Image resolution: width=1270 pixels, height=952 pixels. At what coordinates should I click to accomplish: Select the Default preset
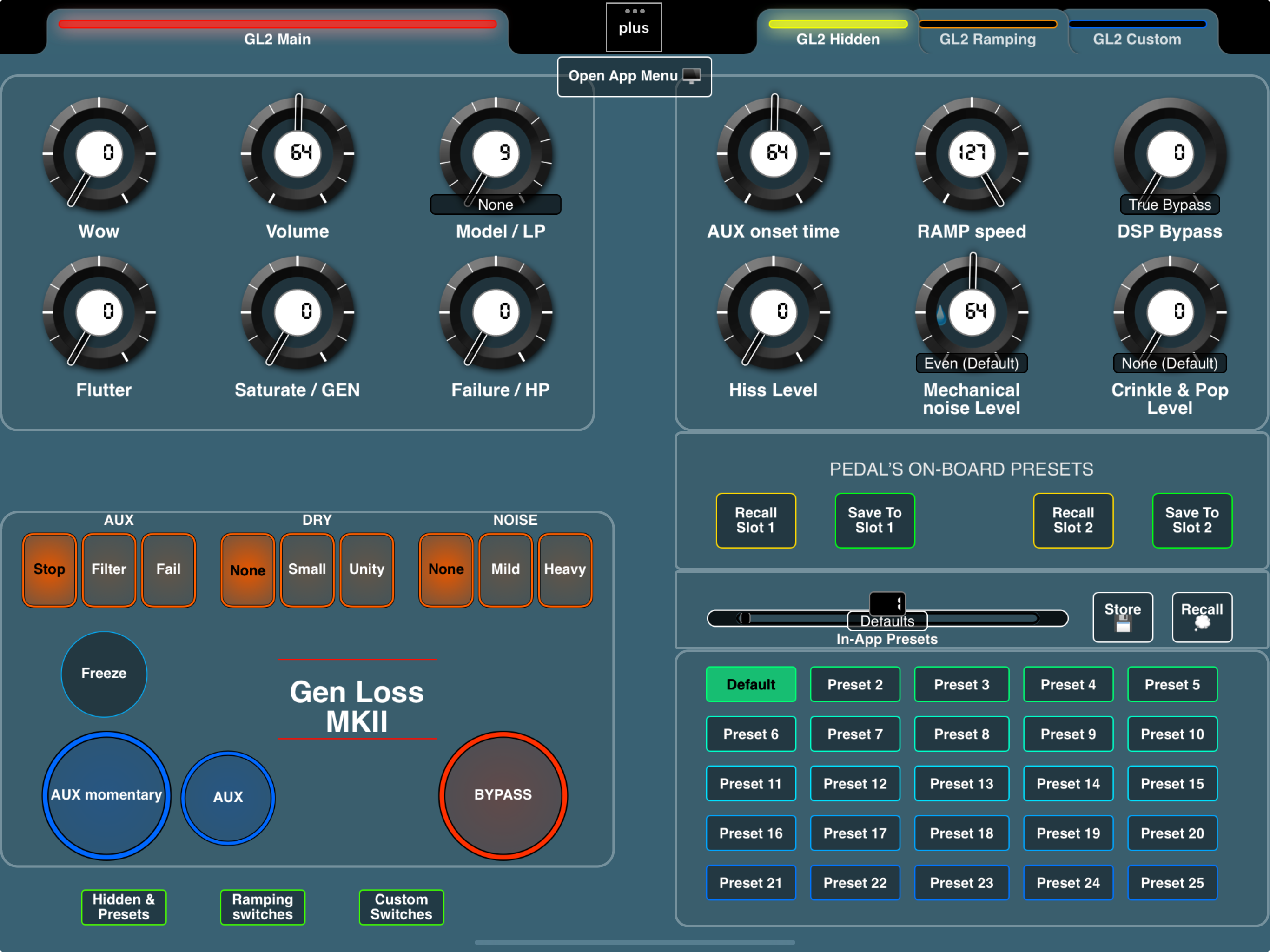(751, 684)
